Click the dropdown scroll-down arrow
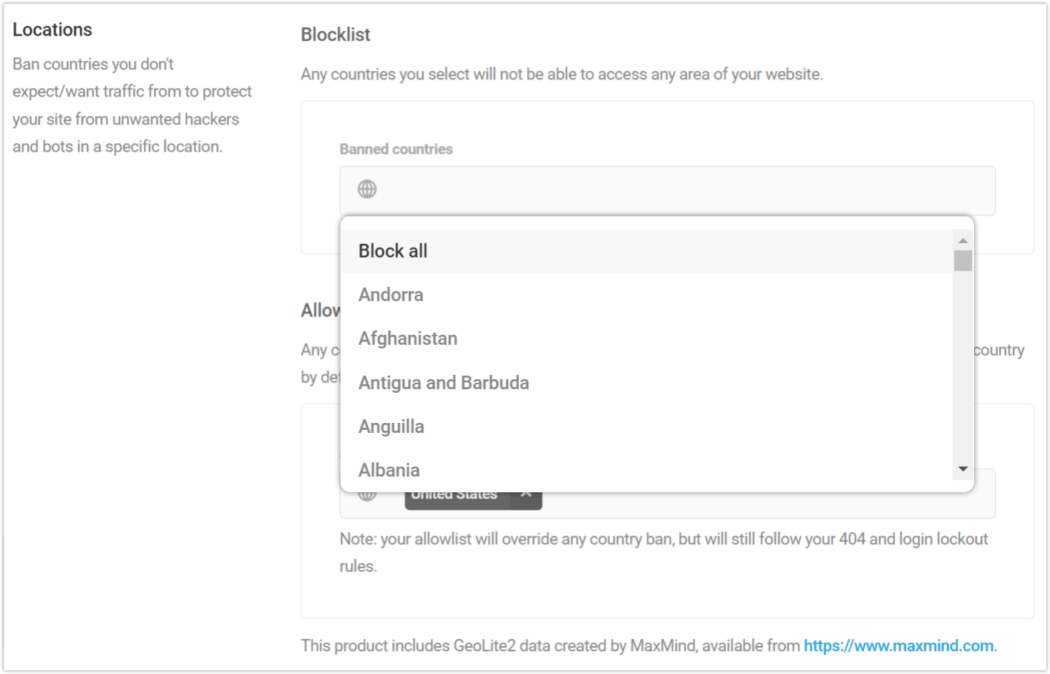Screen dimensions: 1050x674 pos(962,467)
